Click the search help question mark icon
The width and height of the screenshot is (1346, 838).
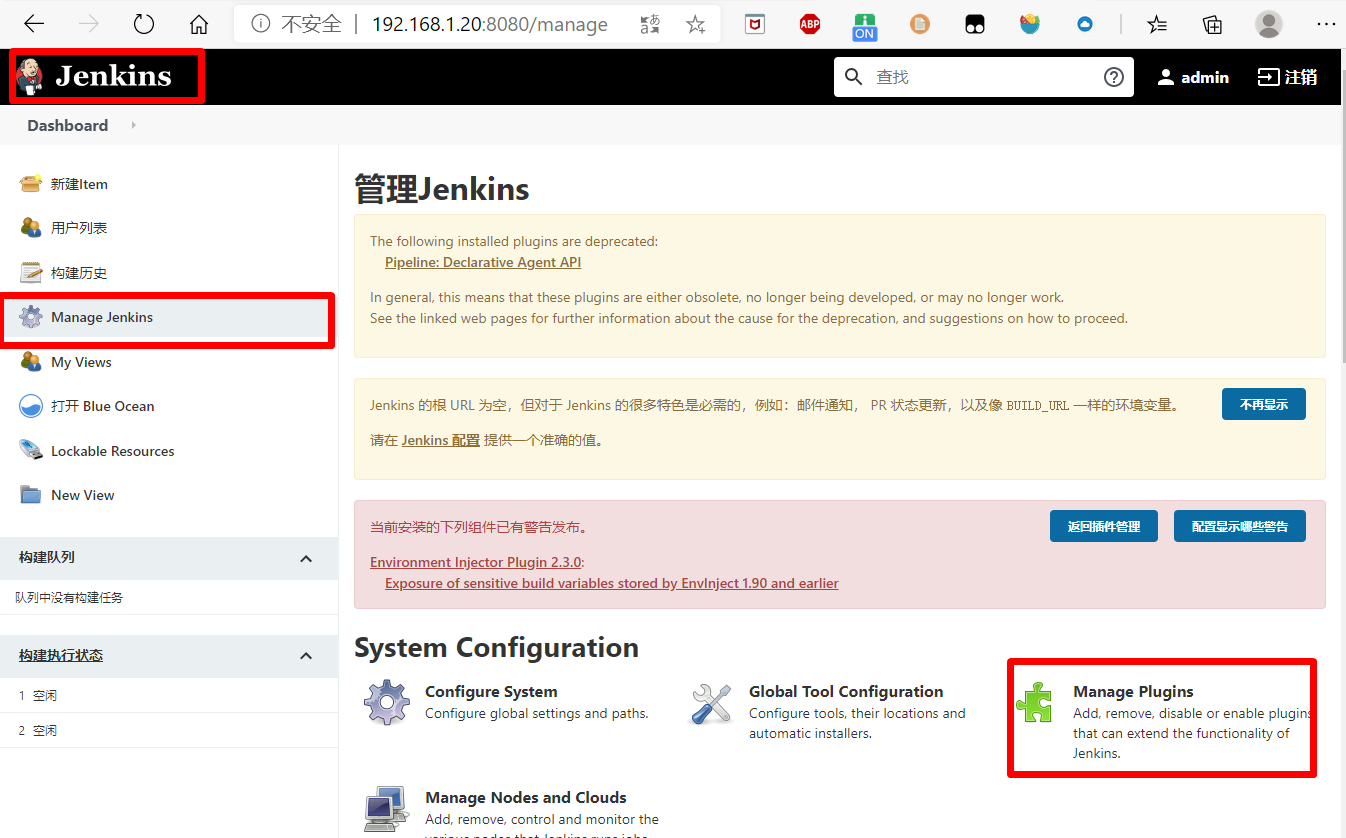point(1114,77)
